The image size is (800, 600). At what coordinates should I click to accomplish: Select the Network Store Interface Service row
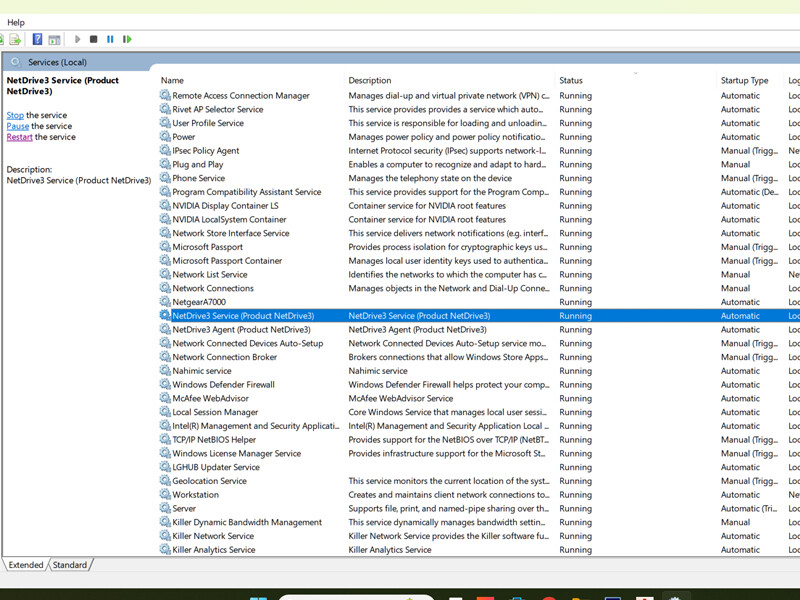(231, 233)
